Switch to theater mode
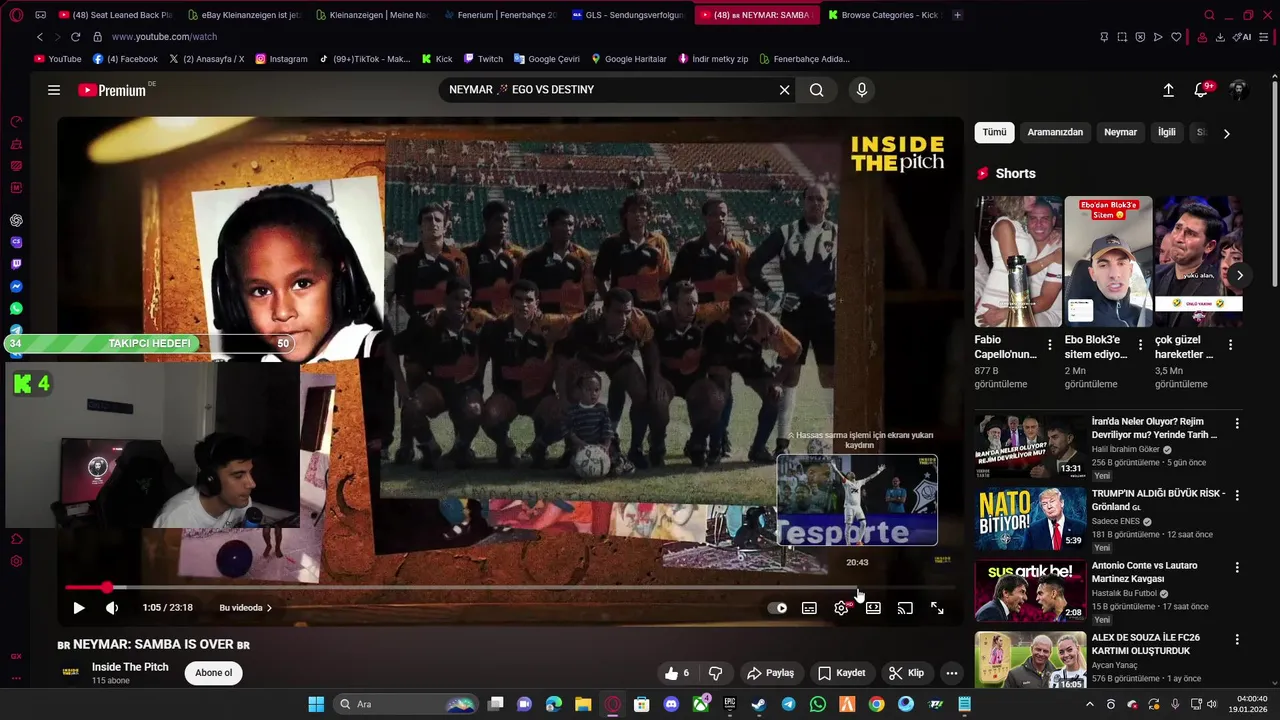Screen dimensions: 1280x720 click(873, 608)
